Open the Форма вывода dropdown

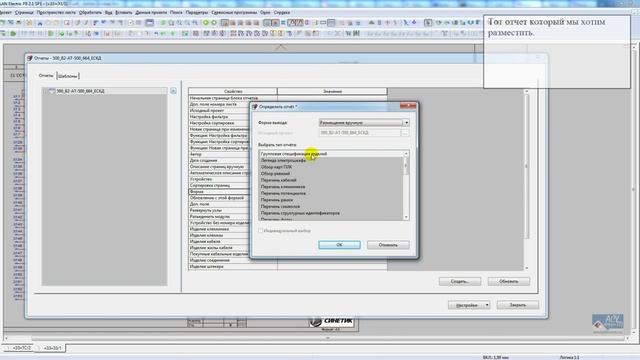(x=364, y=122)
